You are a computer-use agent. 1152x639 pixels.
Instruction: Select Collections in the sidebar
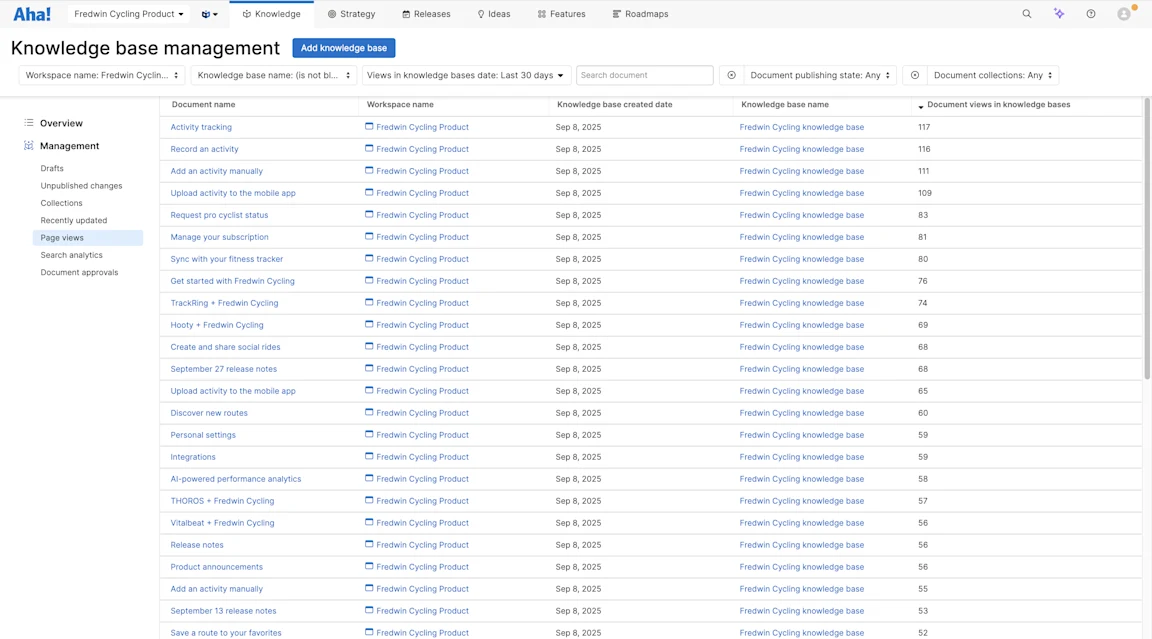click(62, 203)
